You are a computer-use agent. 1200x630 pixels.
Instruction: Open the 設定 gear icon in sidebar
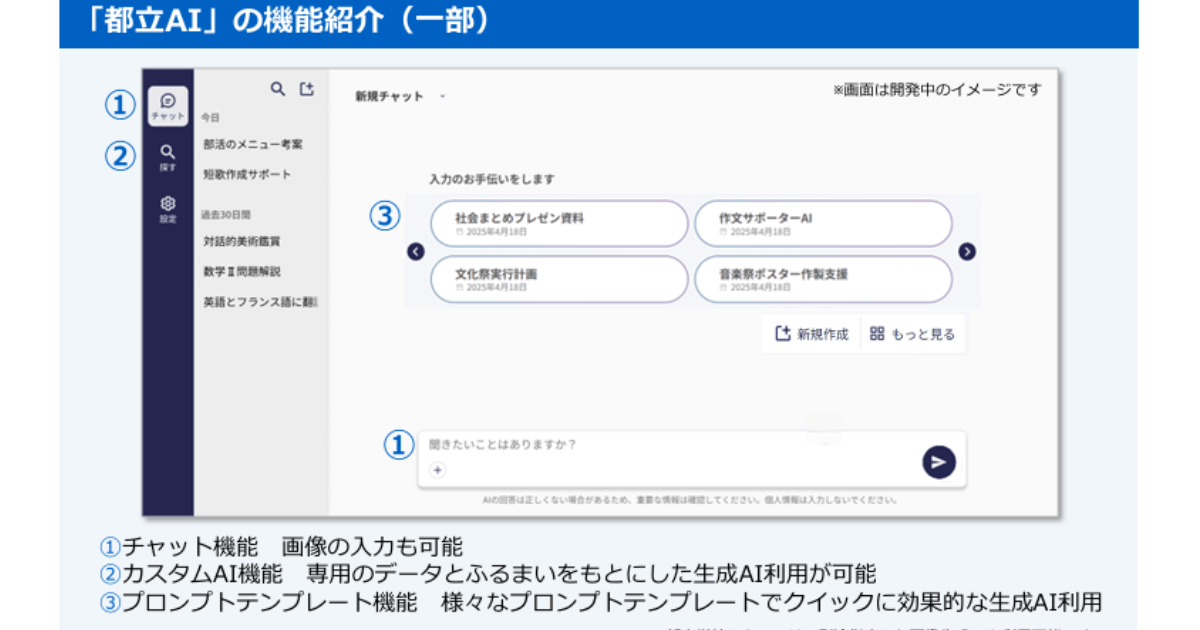point(167,209)
